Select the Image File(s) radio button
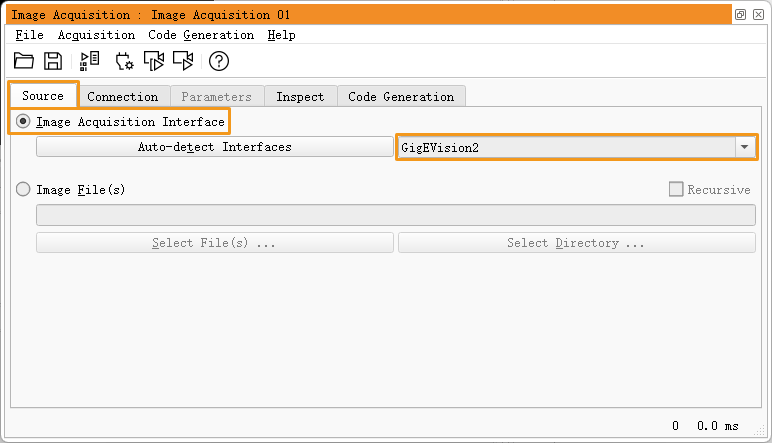Screen dimensions: 772x443 (x=24, y=189)
